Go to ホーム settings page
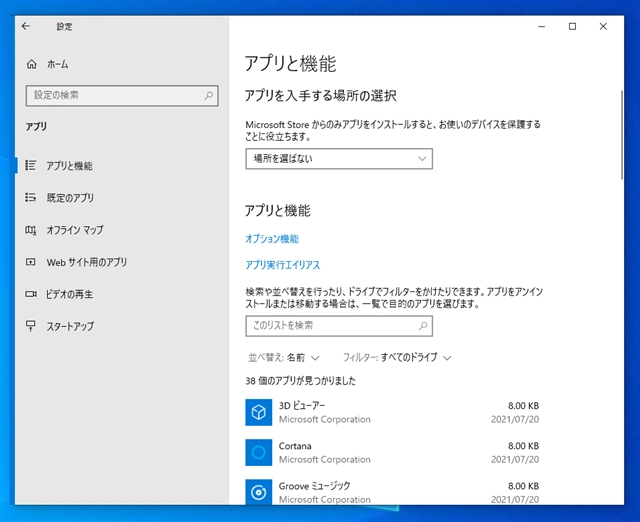This screenshot has width=640, height=522. (57, 64)
